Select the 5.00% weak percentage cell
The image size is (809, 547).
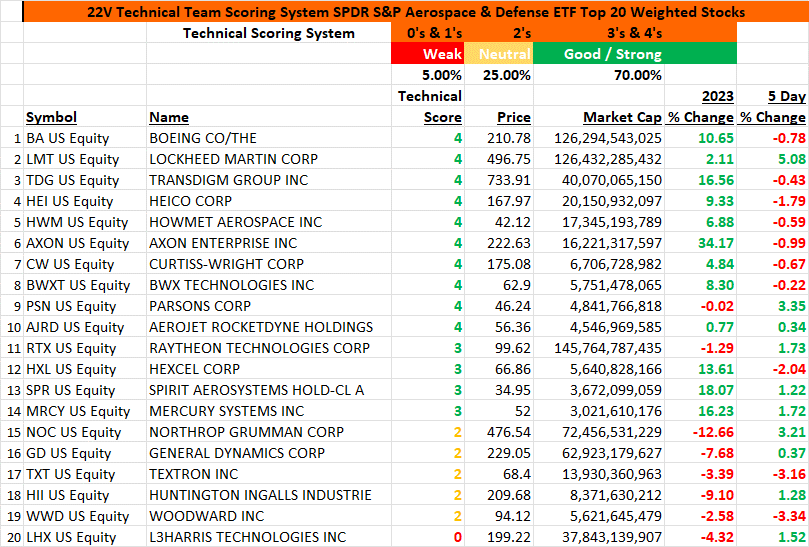point(428,75)
